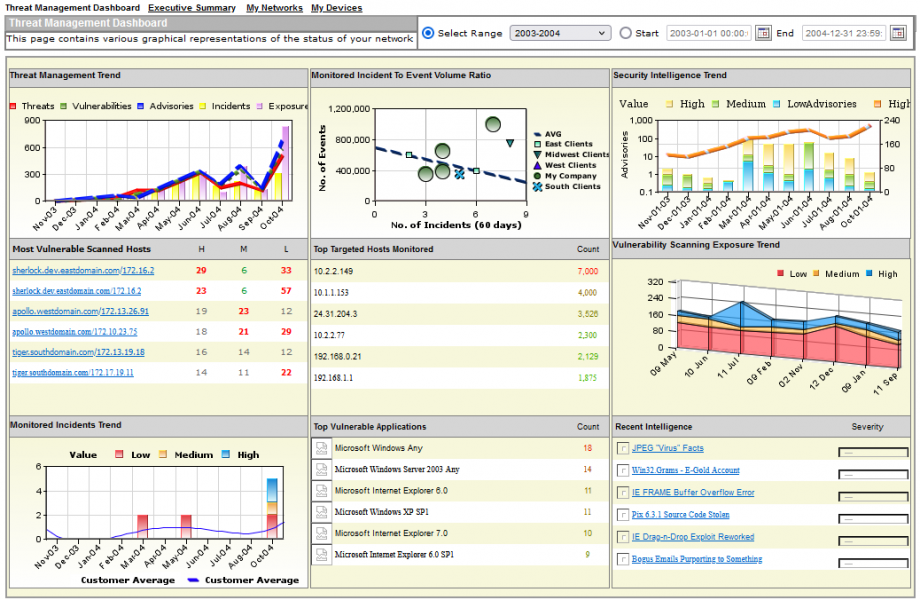Open the Start date calendar picker
The height and width of the screenshot is (599, 920).
click(763, 33)
